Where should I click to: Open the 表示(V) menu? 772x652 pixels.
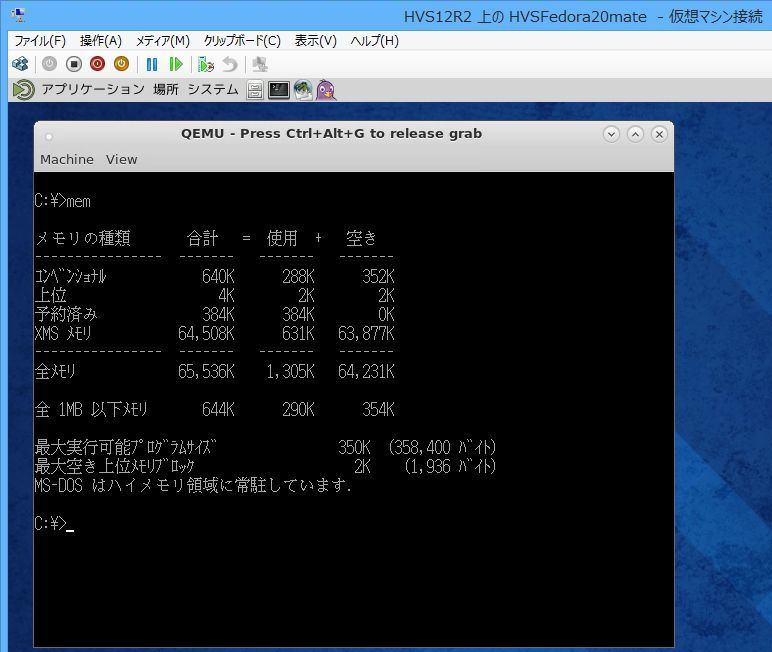[316, 41]
